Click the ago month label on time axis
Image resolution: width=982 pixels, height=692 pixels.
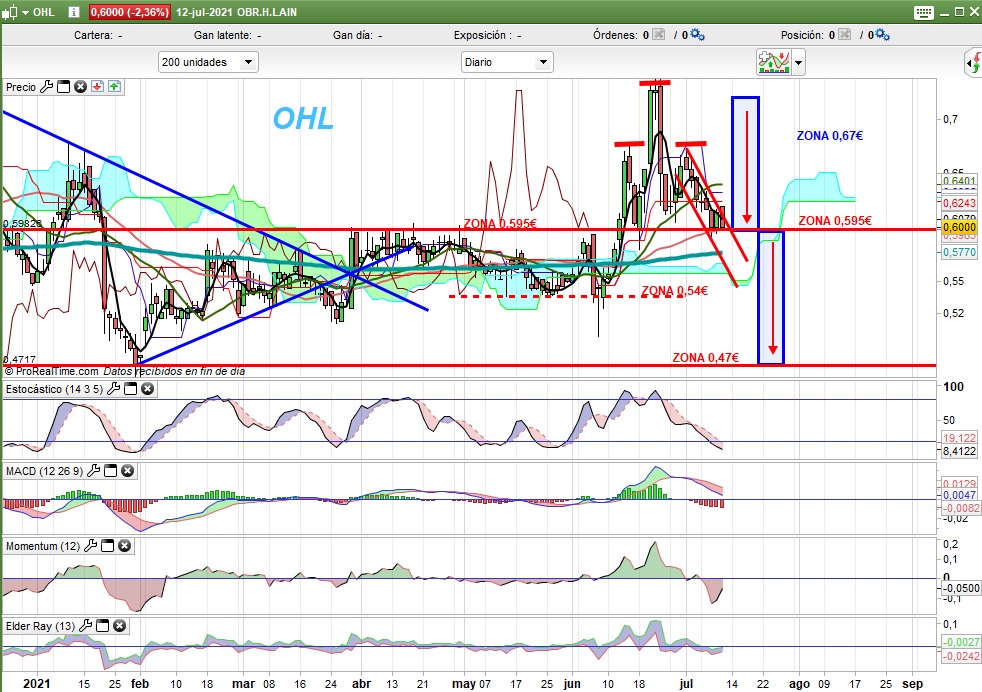tap(799, 684)
